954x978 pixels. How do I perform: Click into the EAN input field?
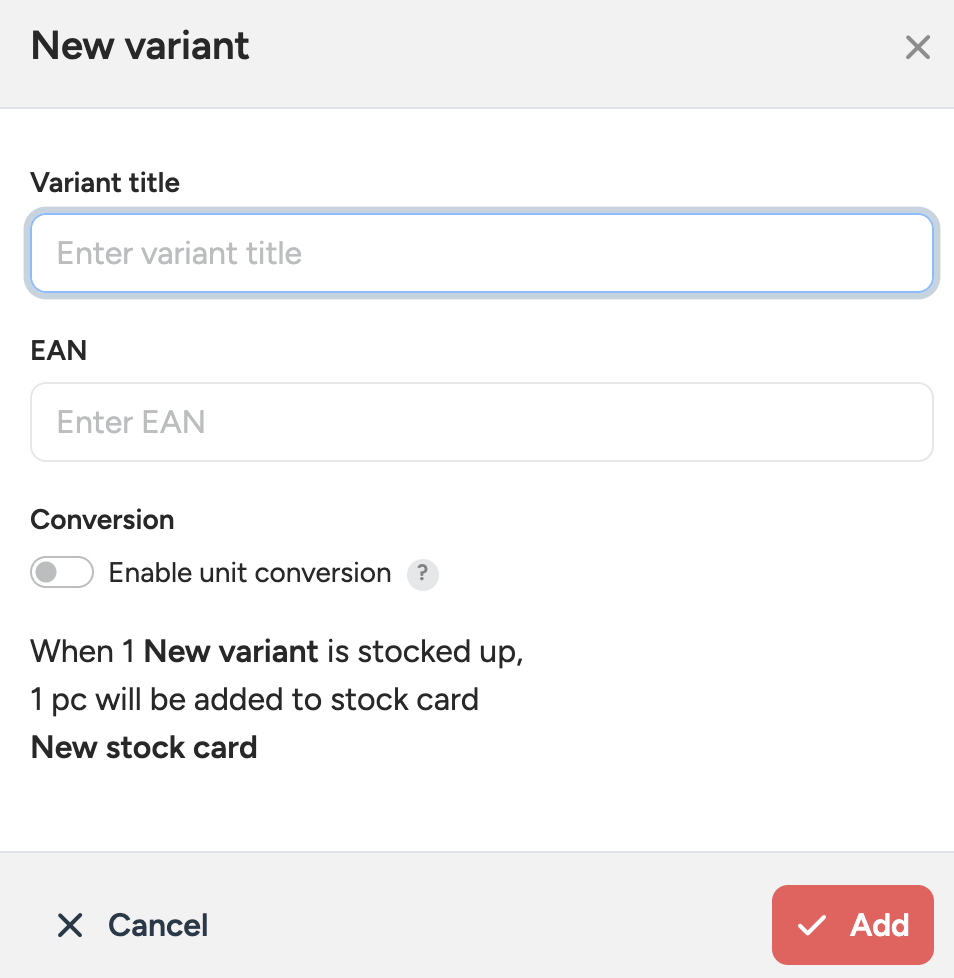(x=482, y=422)
